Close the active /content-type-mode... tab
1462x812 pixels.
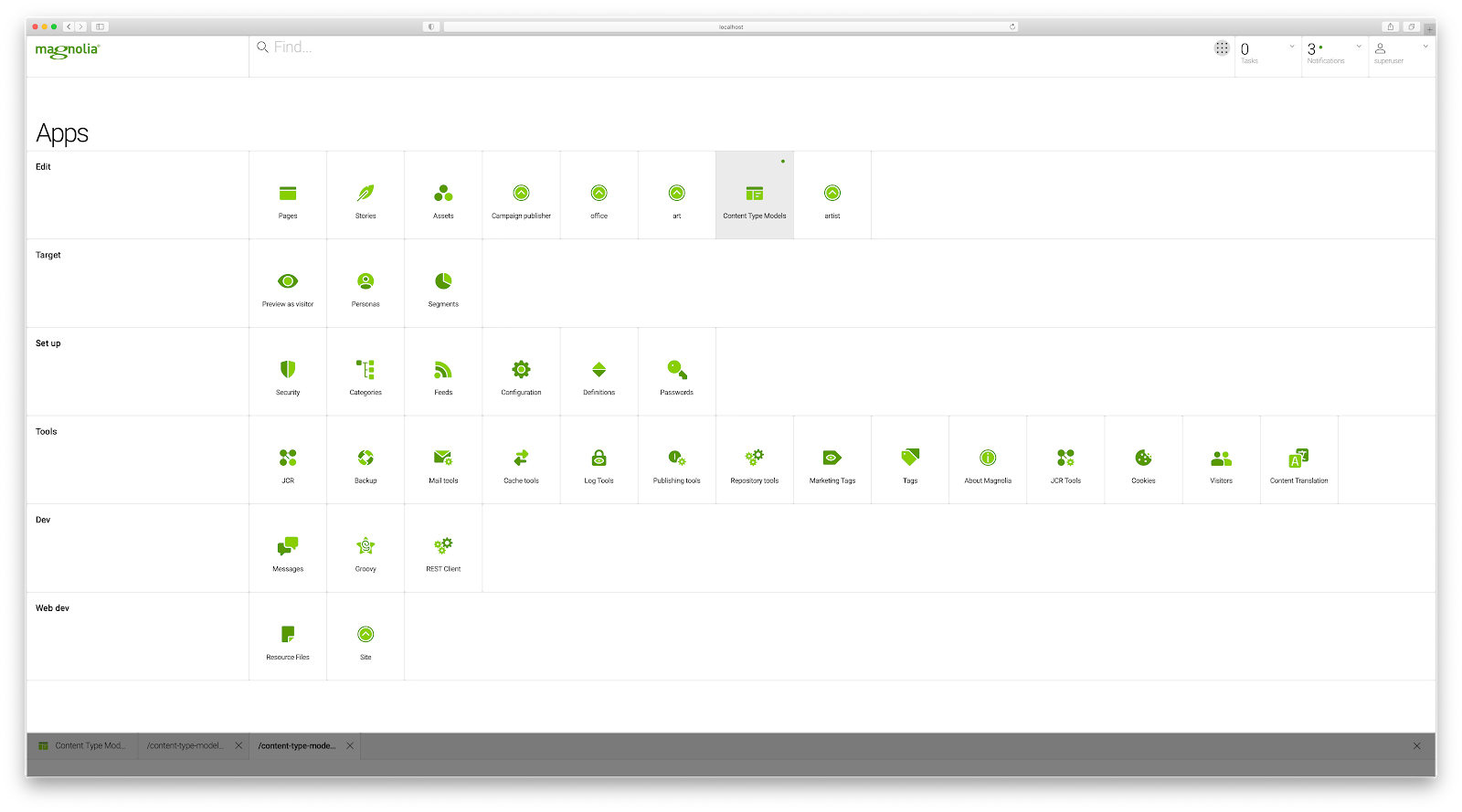click(x=350, y=746)
